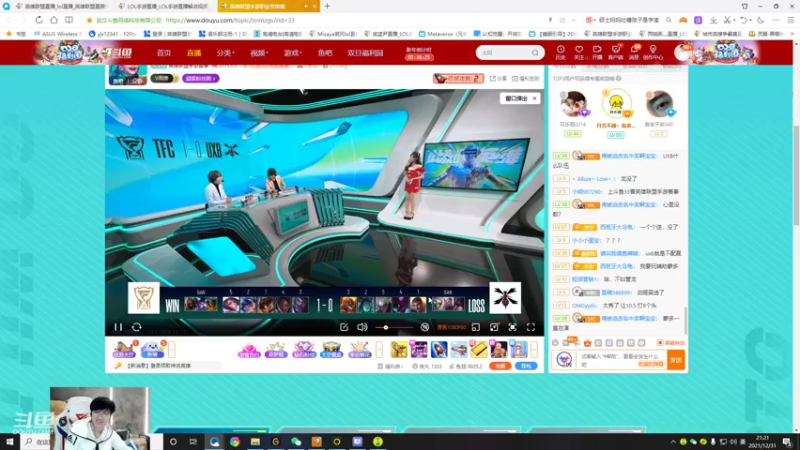Open the danmaku edit icon in player bar
Image resolution: width=800 pixels, height=450 pixels.
[344, 327]
